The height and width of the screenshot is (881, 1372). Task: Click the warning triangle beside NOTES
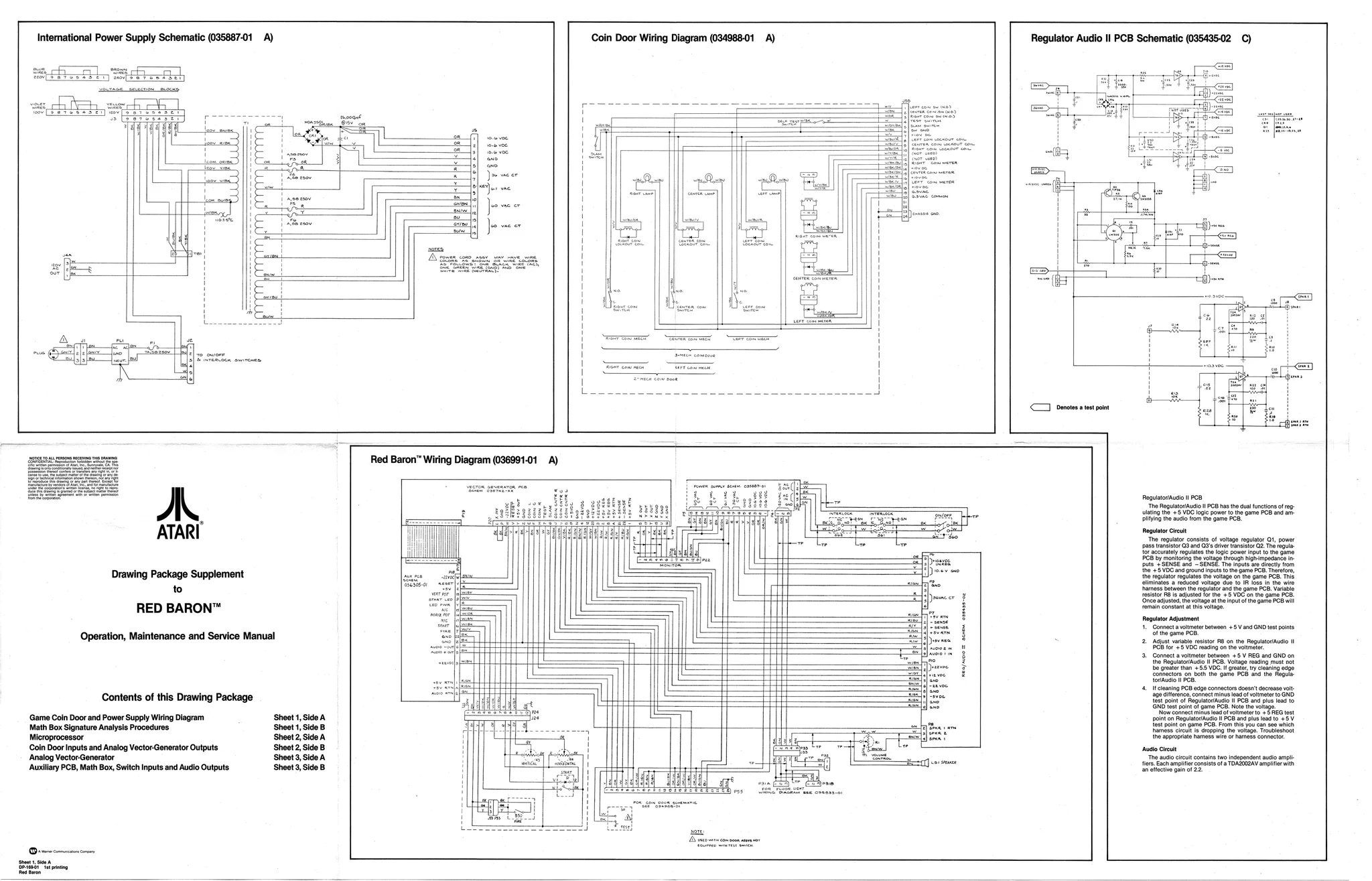coord(433,257)
